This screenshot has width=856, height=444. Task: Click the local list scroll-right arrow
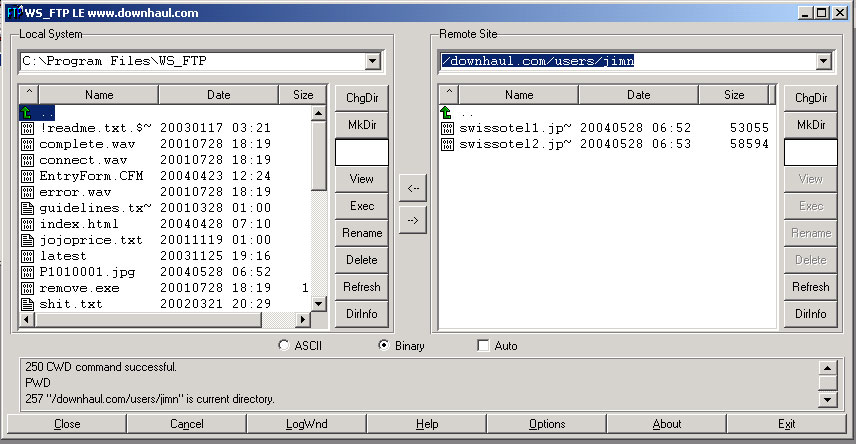tap(302, 319)
